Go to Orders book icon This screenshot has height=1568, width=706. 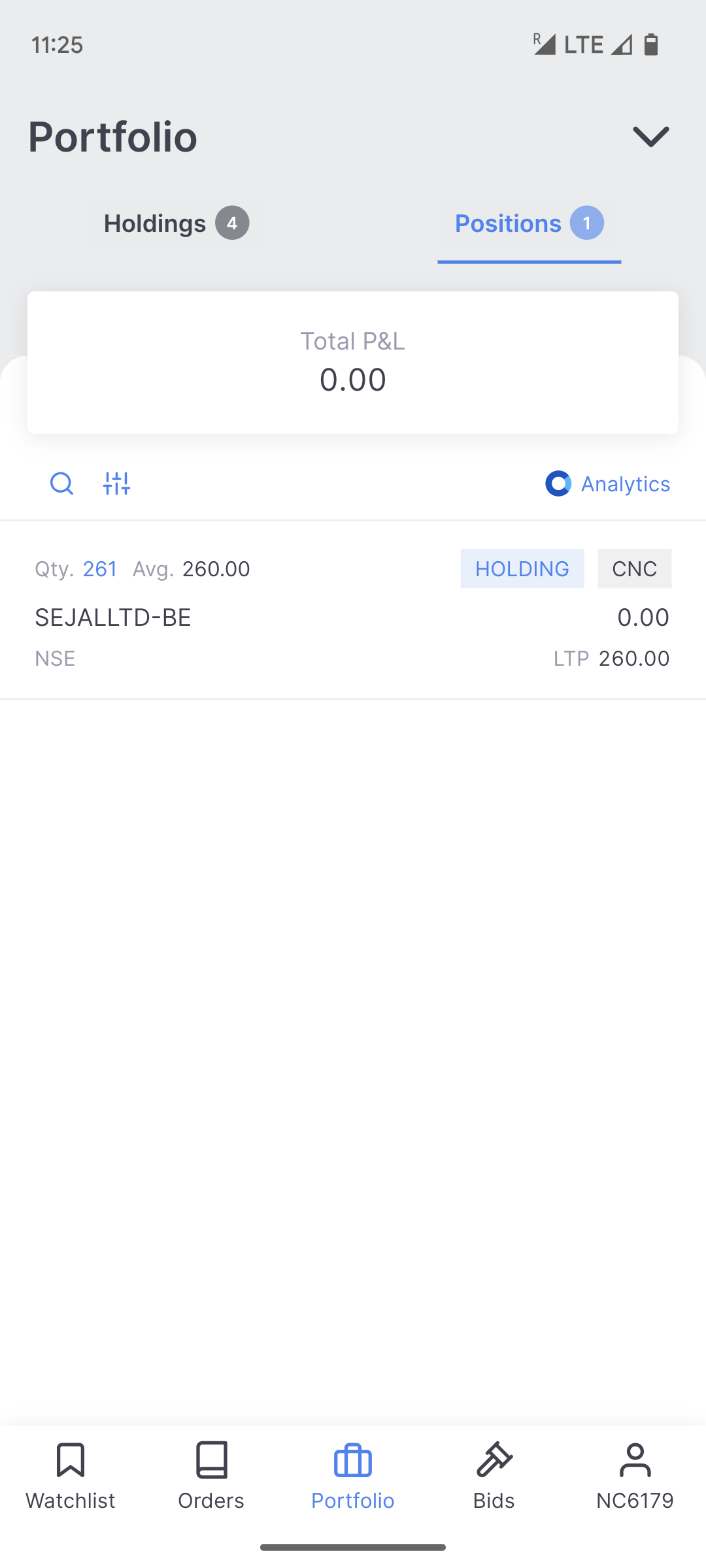(211, 1461)
